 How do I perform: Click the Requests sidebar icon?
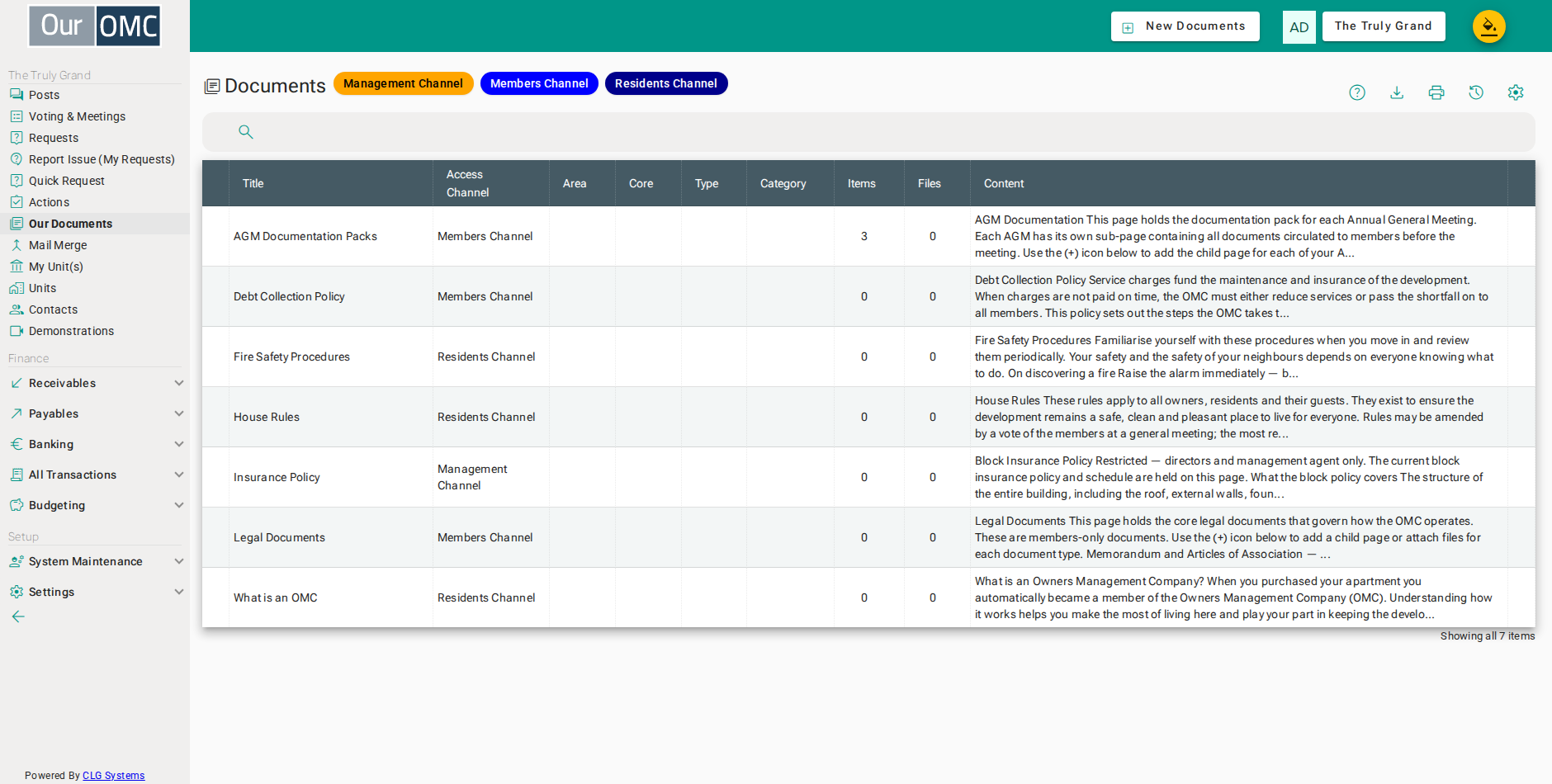17,138
